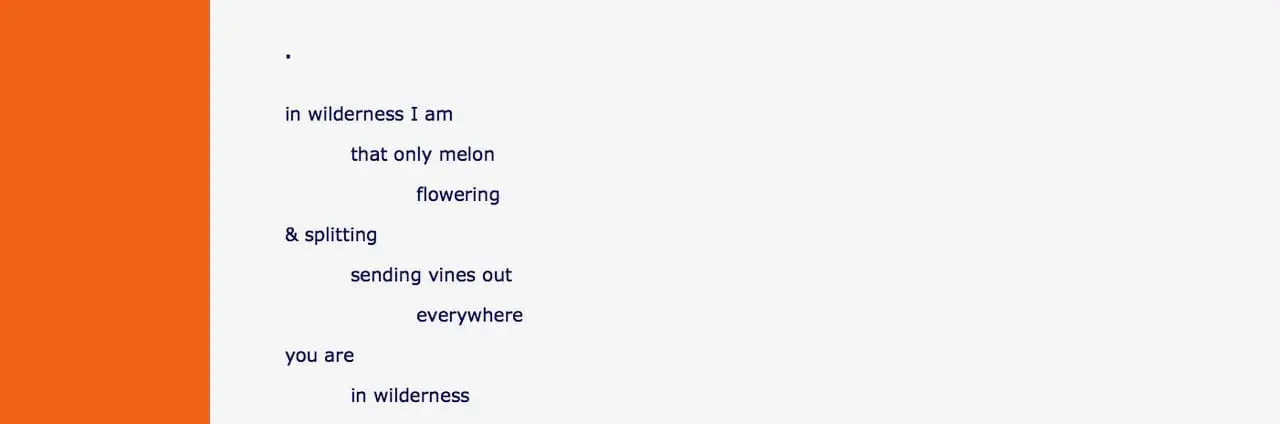This screenshot has width=1280, height=424.
Task: Click the word "out" after "vines"
Action: pos(497,275)
